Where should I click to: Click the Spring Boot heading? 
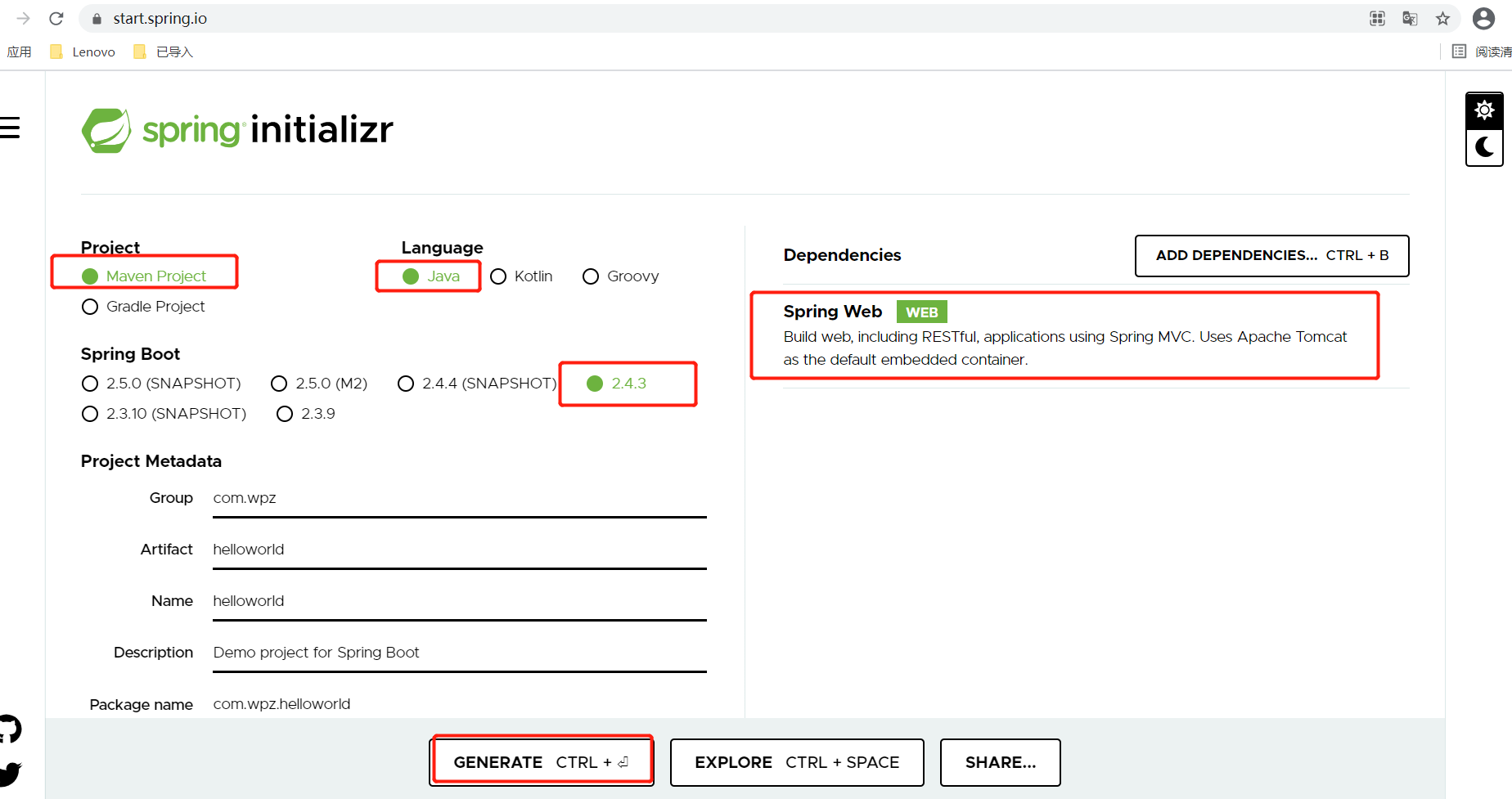pyautogui.click(x=130, y=354)
